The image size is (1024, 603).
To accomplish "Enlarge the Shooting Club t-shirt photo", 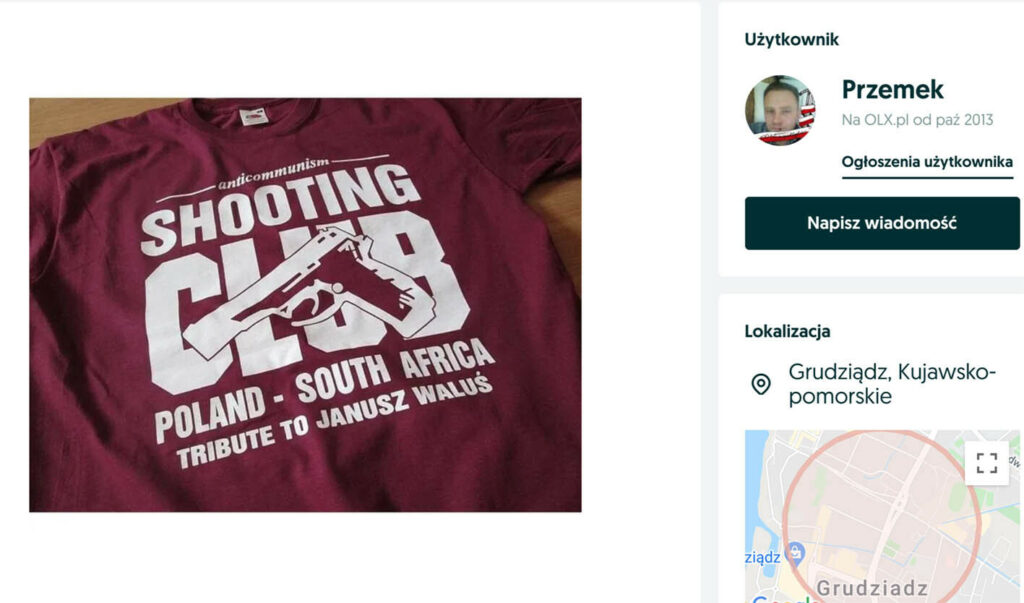I will pyautogui.click(x=305, y=305).
